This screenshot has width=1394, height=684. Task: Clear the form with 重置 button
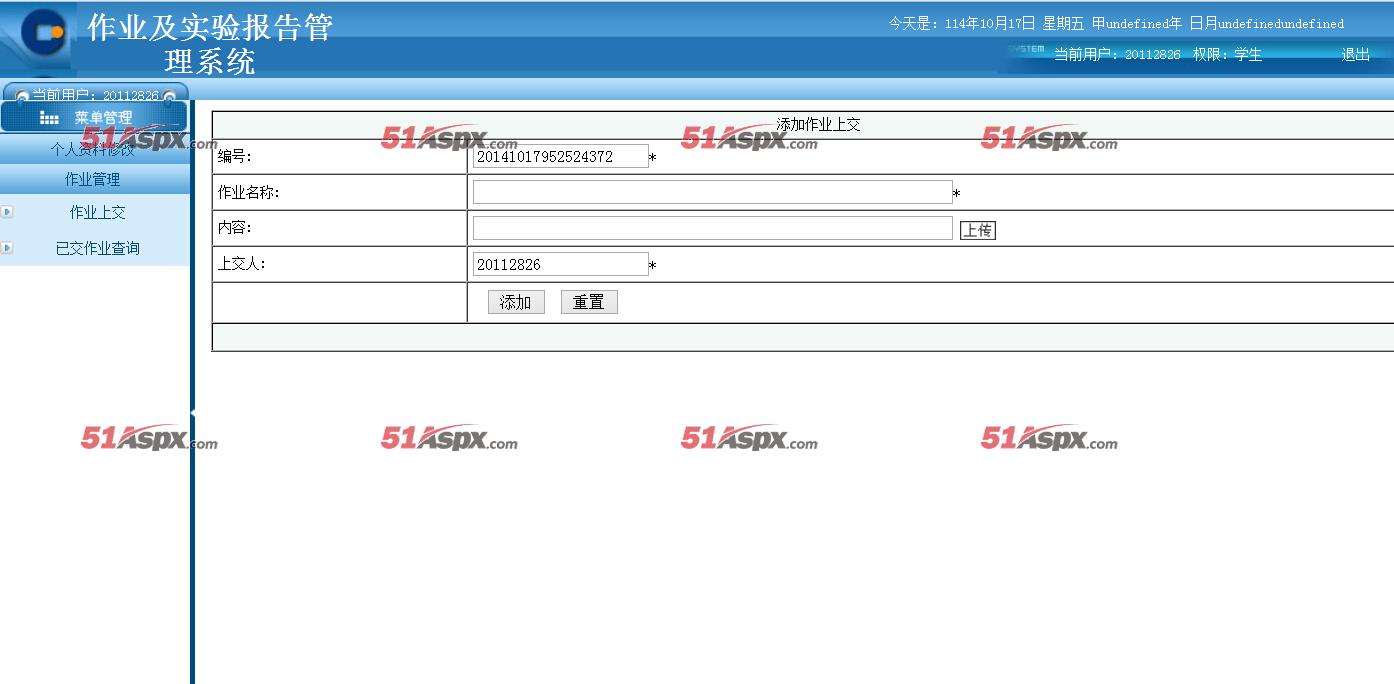pyautogui.click(x=589, y=302)
